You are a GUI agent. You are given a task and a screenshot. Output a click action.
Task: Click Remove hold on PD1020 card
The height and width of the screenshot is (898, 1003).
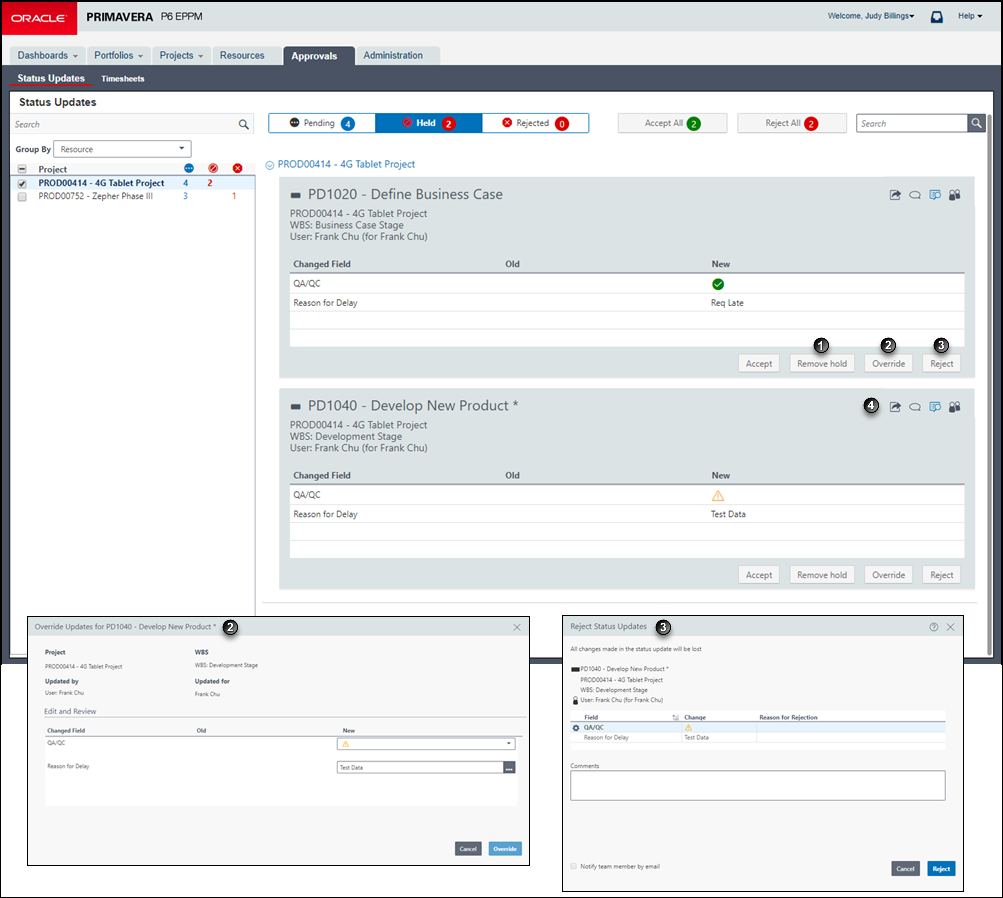822,363
